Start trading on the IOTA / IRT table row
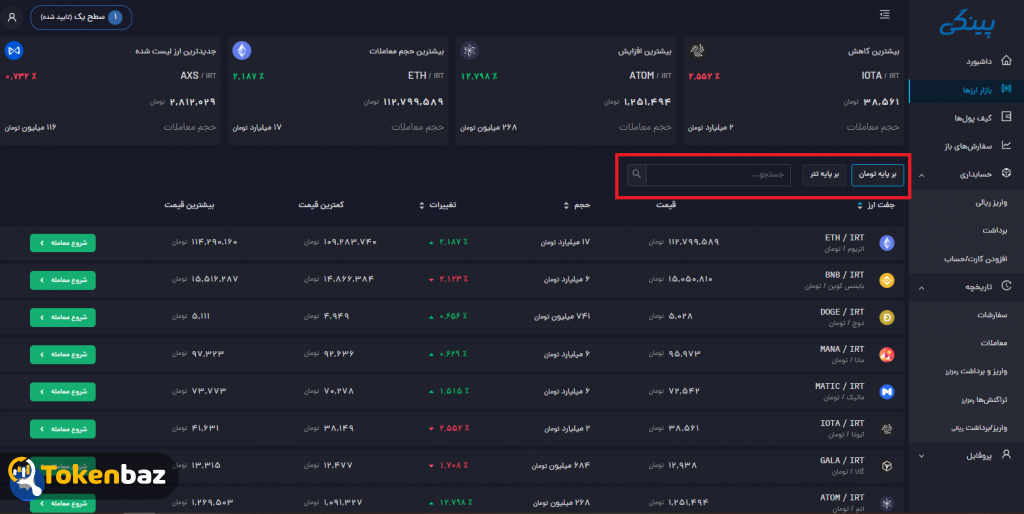 tap(63, 429)
